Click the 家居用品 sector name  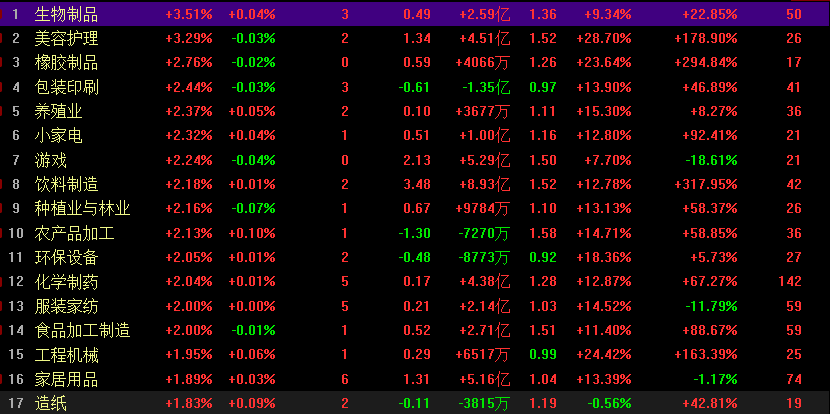(x=66, y=379)
